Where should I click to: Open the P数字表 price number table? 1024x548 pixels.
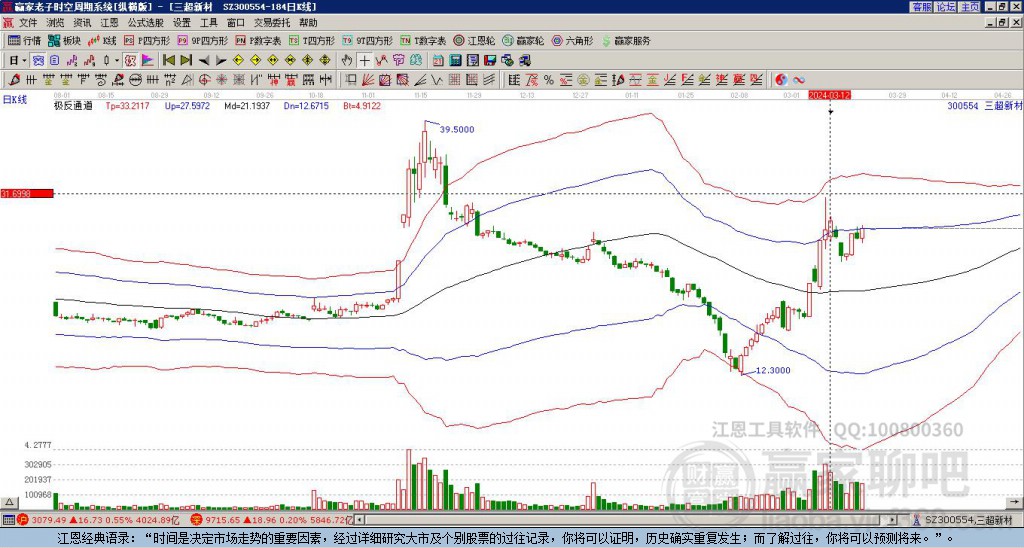click(x=258, y=40)
